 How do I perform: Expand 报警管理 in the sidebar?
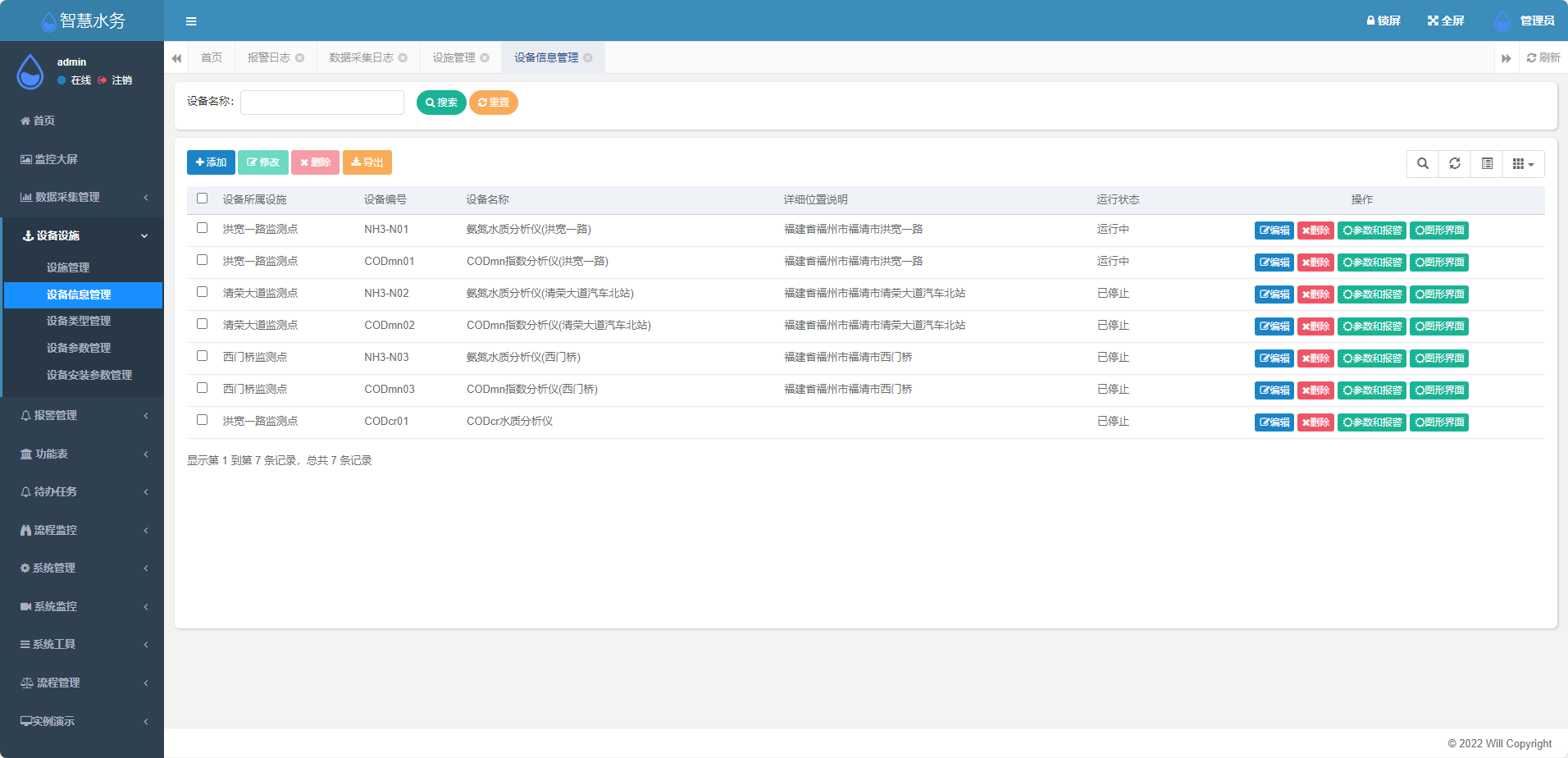pyautogui.click(x=82, y=415)
